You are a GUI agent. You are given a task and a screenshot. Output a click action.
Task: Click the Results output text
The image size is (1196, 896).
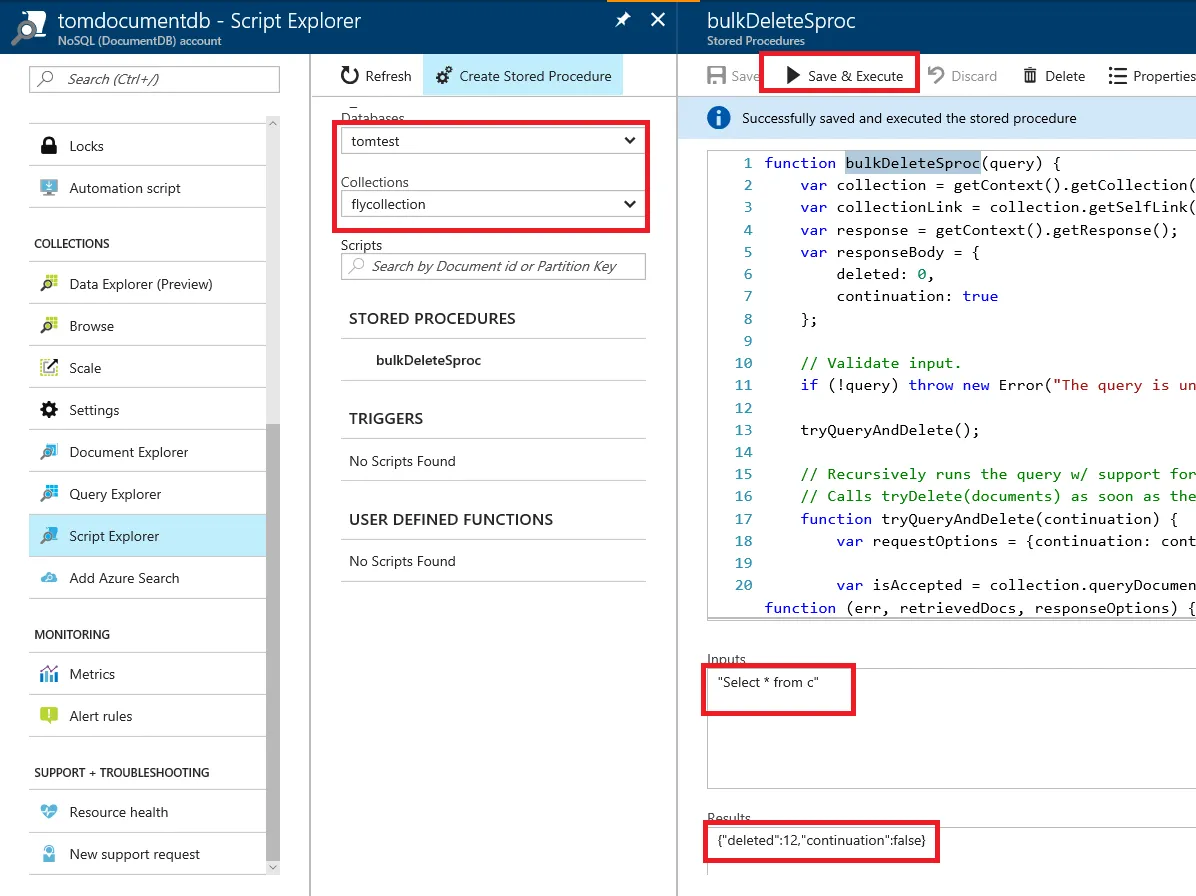coord(821,840)
